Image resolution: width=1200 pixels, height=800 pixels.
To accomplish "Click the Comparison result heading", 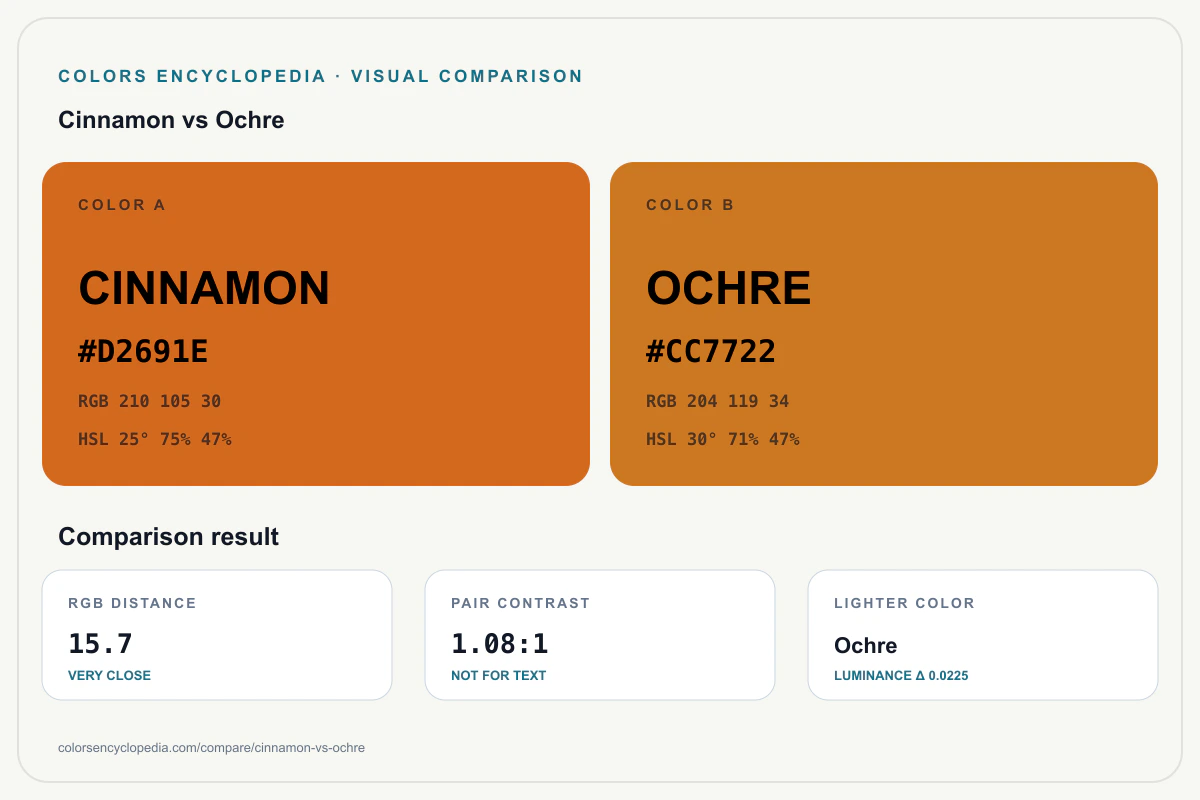I will [x=168, y=537].
